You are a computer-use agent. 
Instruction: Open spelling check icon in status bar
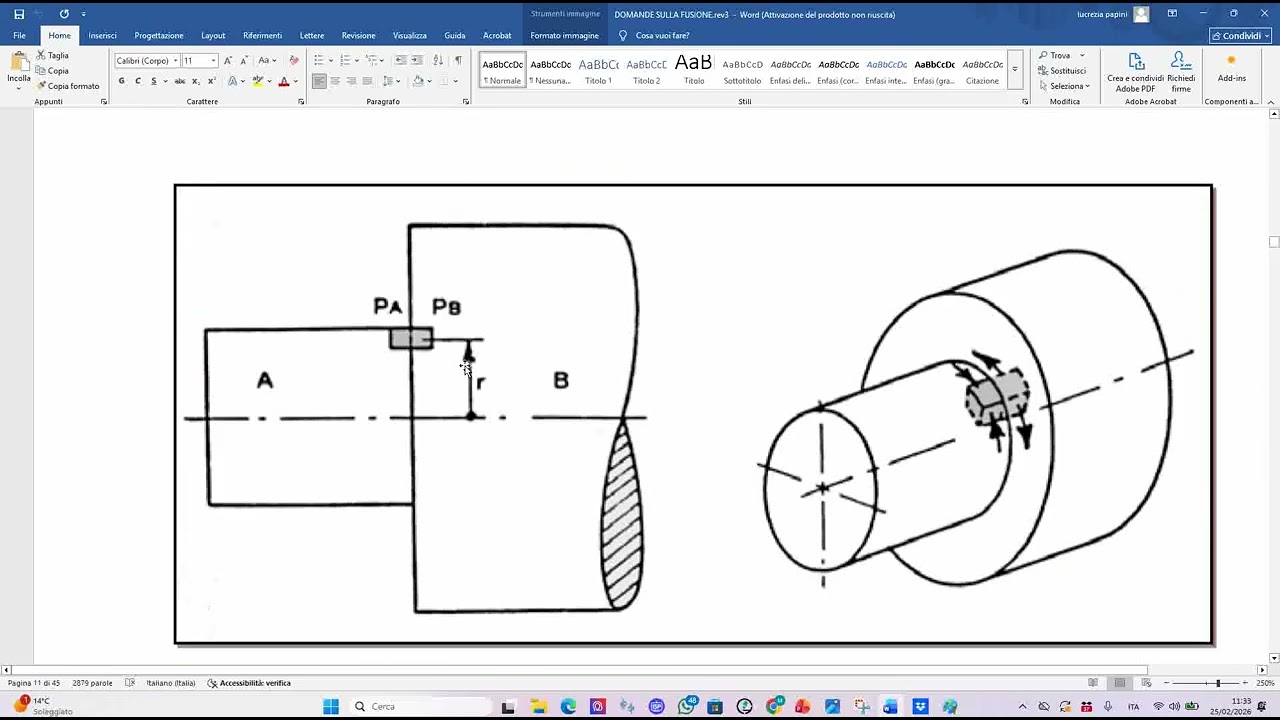click(x=130, y=683)
